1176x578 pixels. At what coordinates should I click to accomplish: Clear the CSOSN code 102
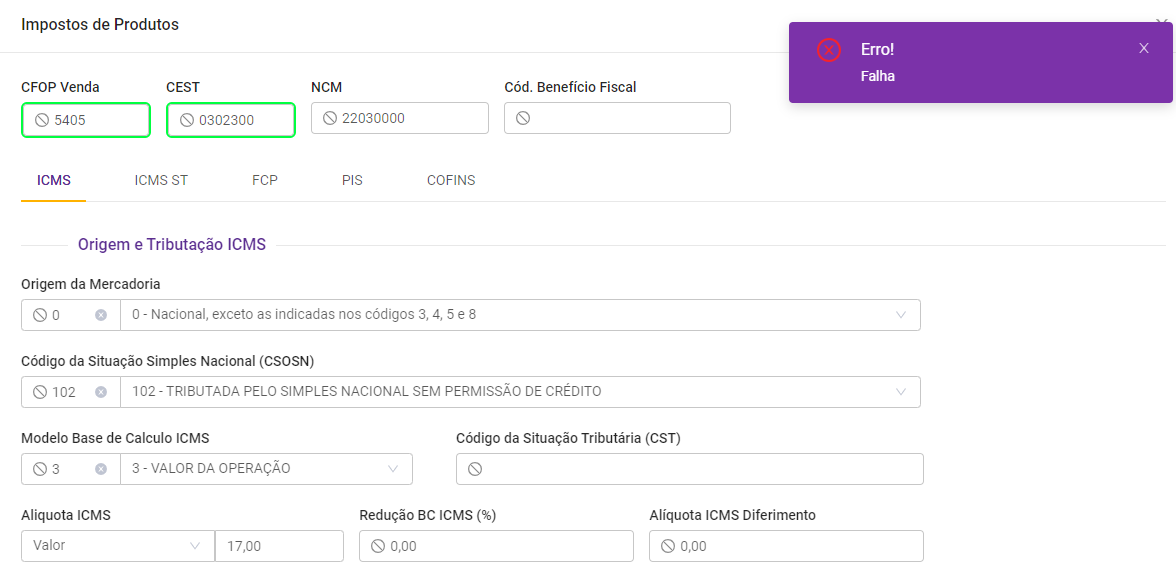tap(101, 392)
